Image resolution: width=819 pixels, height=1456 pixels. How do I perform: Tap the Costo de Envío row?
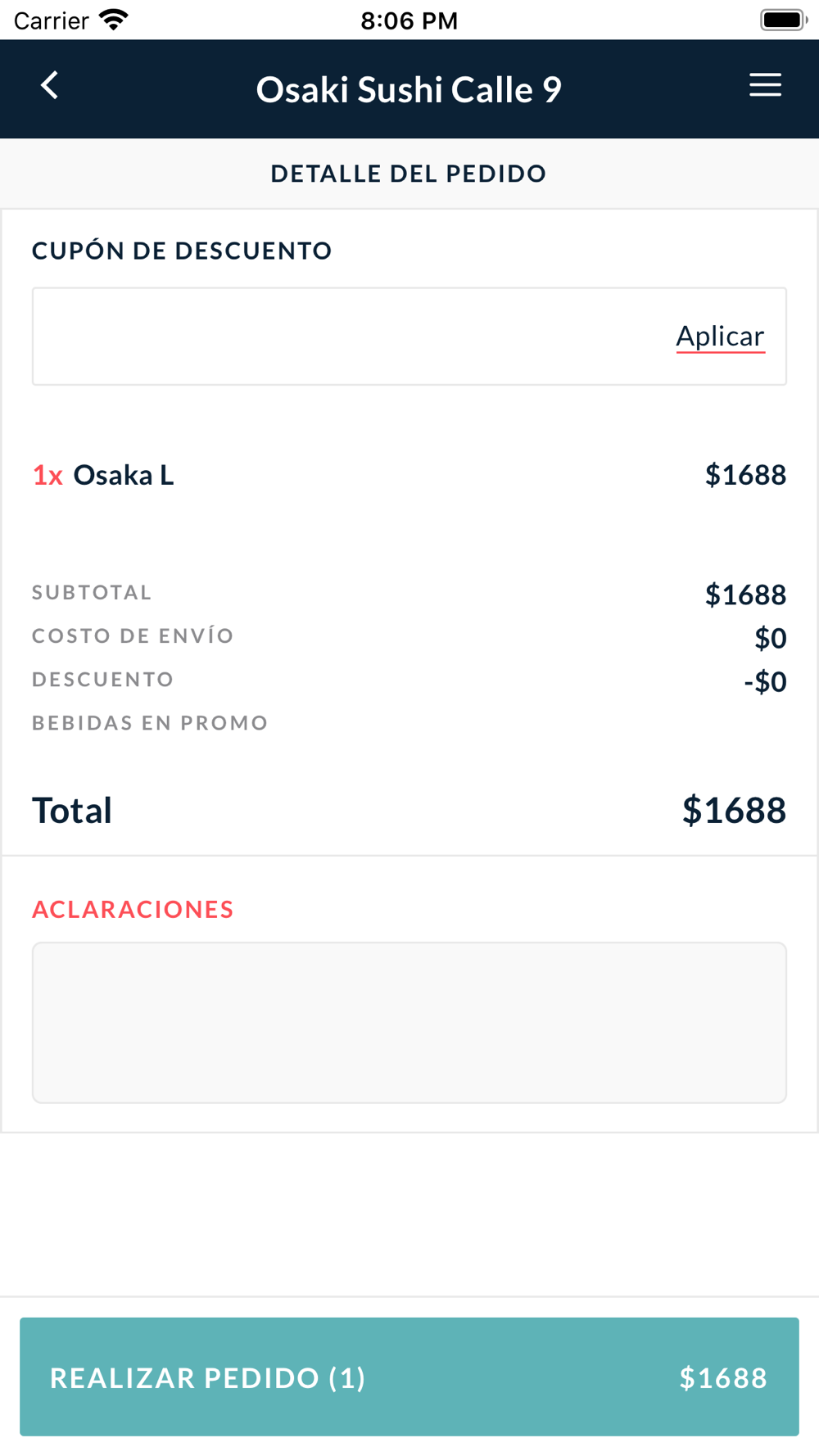coord(409,637)
